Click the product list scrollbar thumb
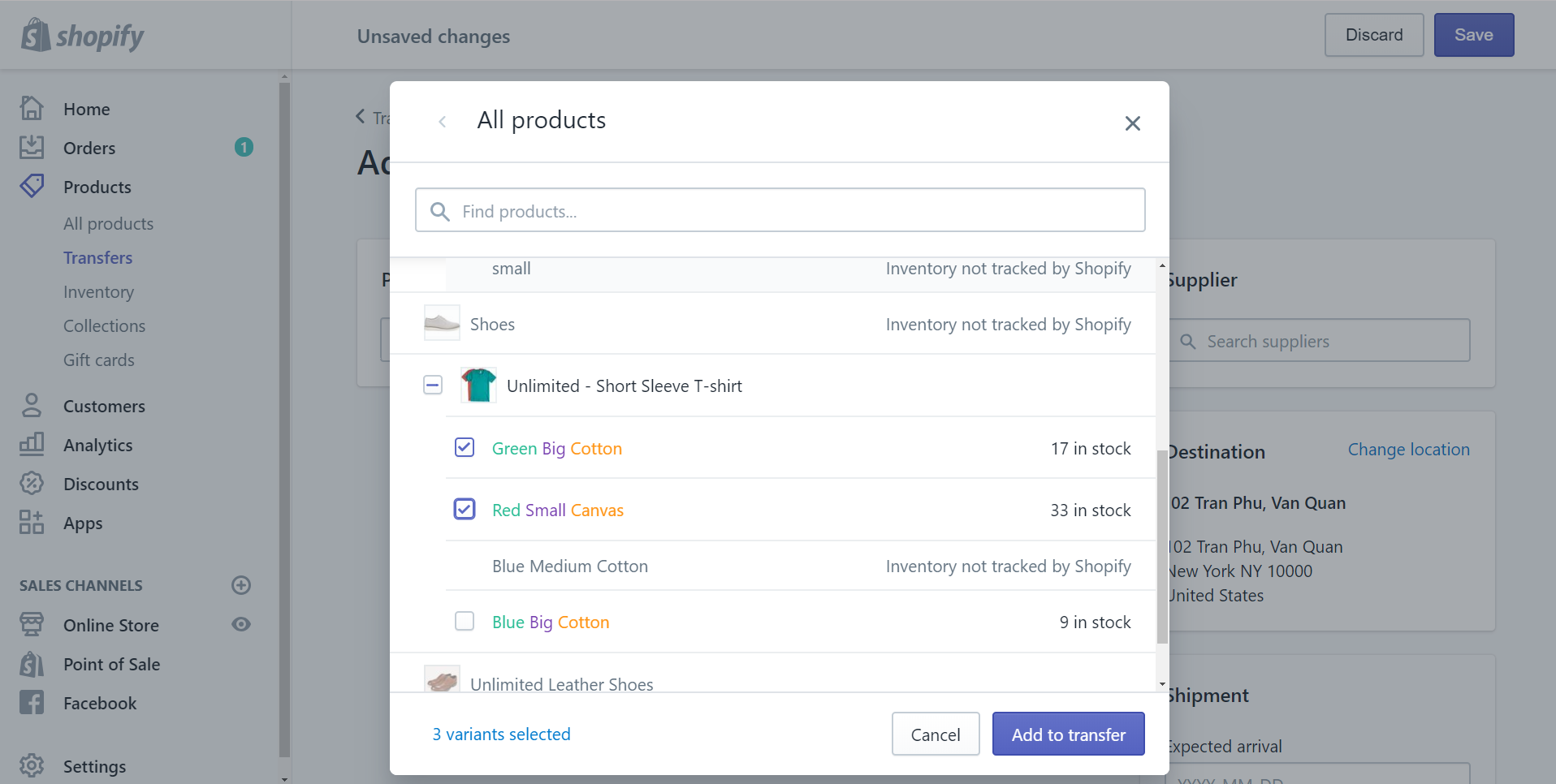The width and height of the screenshot is (1556, 784). click(x=1162, y=546)
